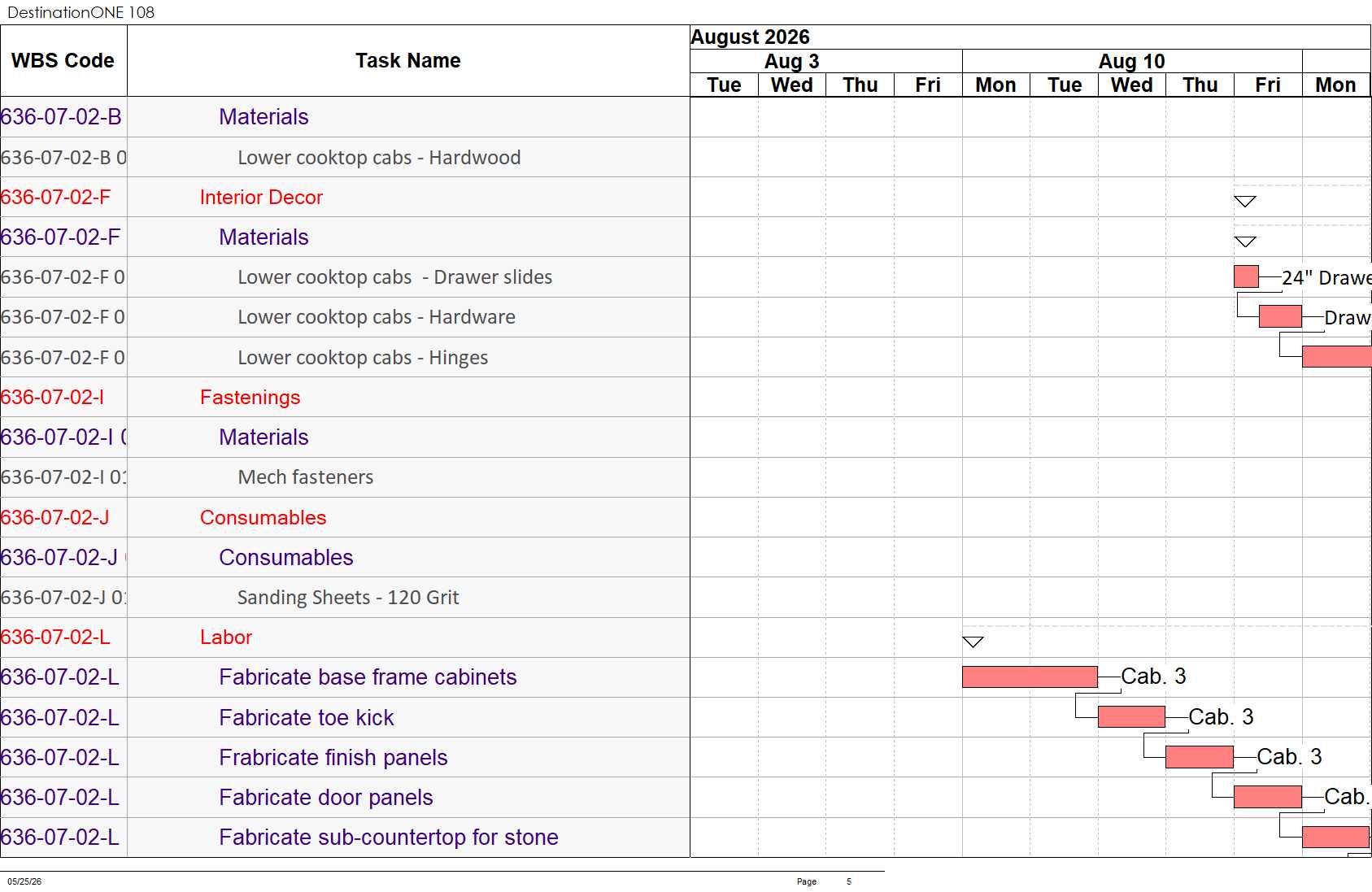Select the Materials task under code 636-07-02-F

264,237
